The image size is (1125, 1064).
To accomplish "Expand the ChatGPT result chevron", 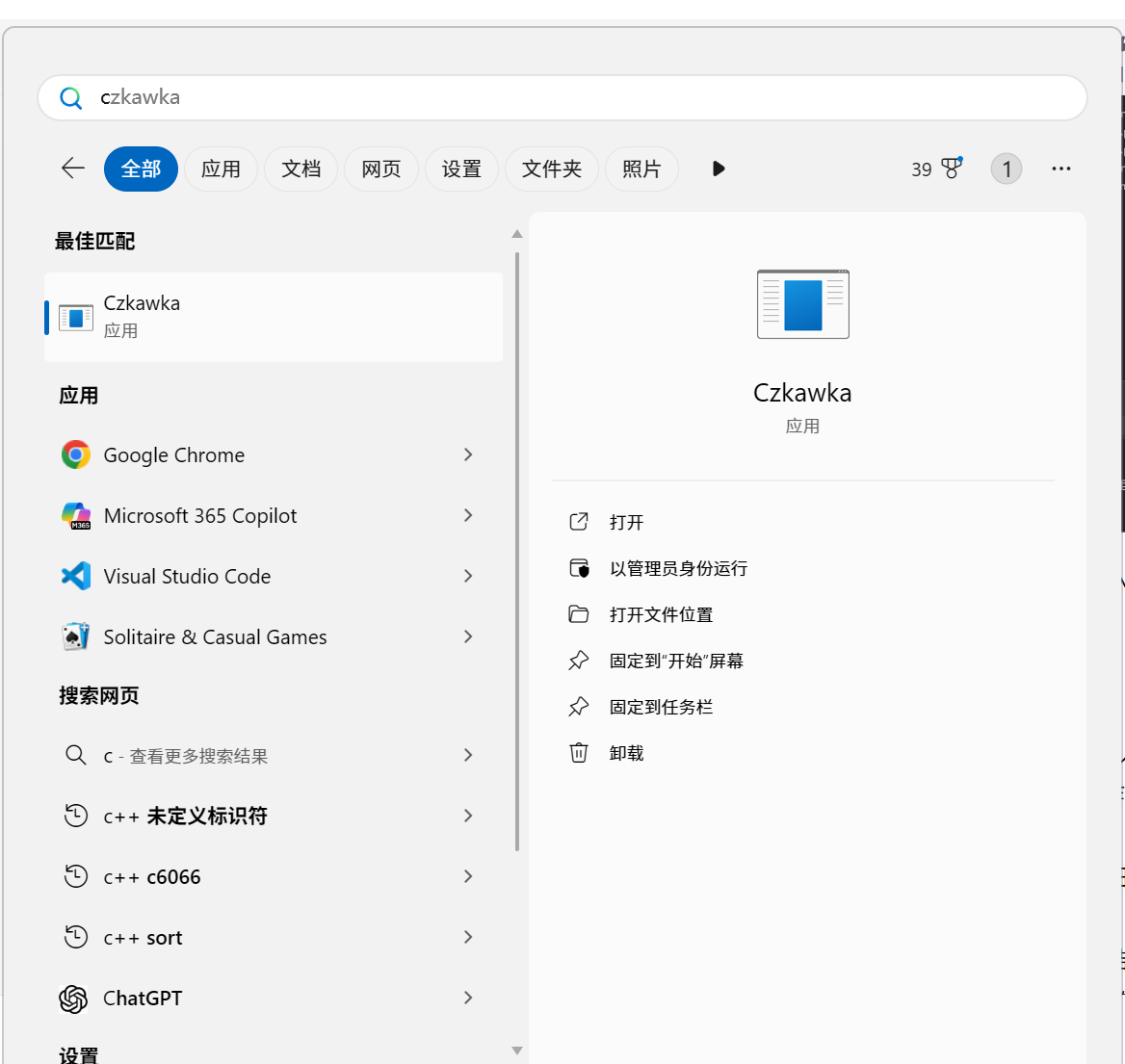I will tap(468, 998).
